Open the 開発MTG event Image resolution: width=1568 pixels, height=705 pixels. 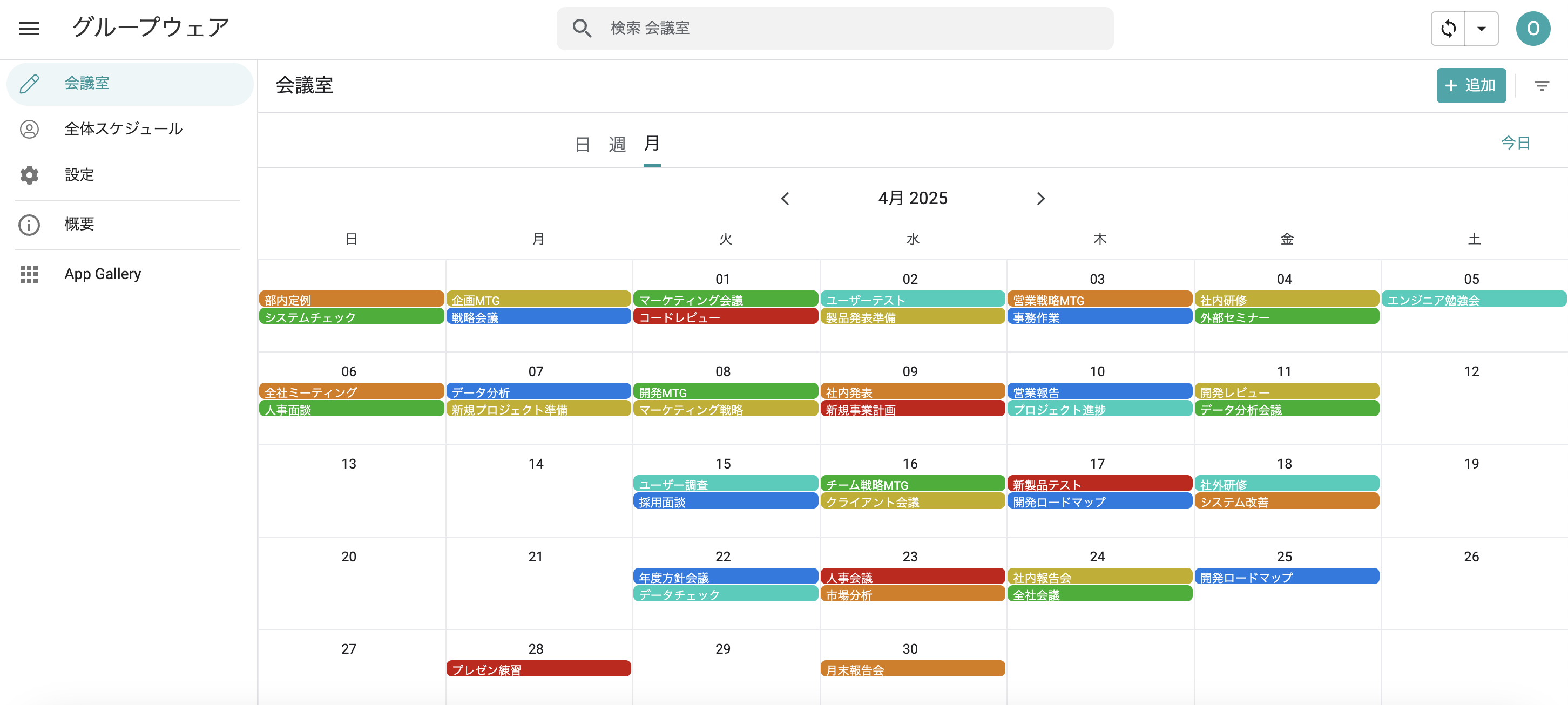[x=726, y=392]
